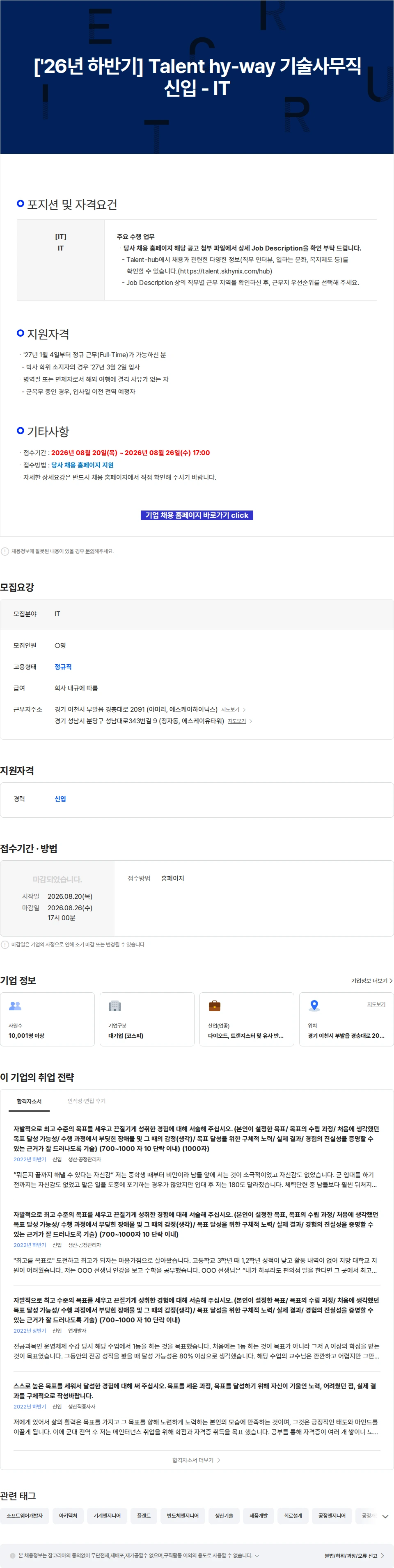The width and height of the screenshot is (394, 1568).
Task: Switch to 인적성·면접 후기 tab
Action: click(x=87, y=1101)
